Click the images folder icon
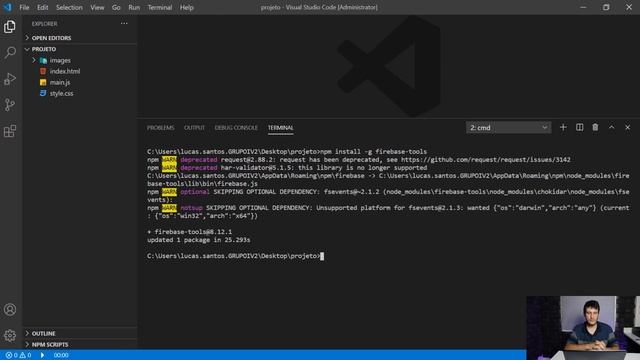The image size is (640, 360). 43,60
